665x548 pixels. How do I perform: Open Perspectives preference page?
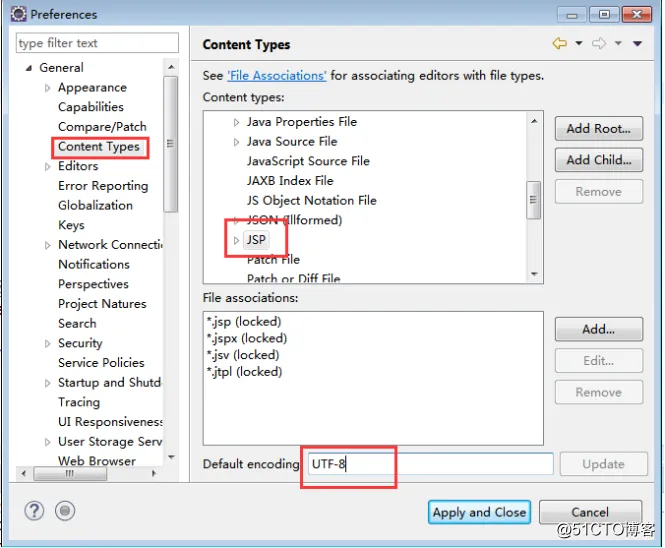(93, 284)
